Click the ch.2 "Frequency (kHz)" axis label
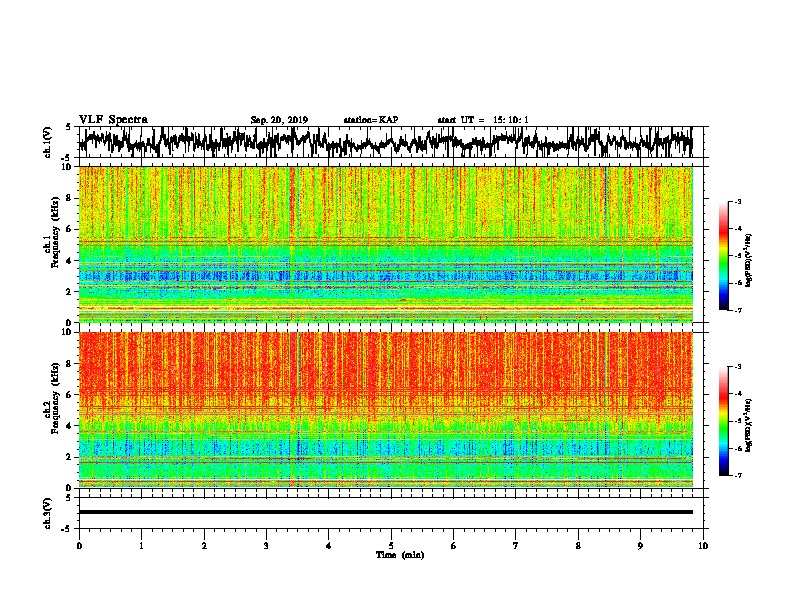This screenshot has height=612, width=792. click(x=55, y=398)
